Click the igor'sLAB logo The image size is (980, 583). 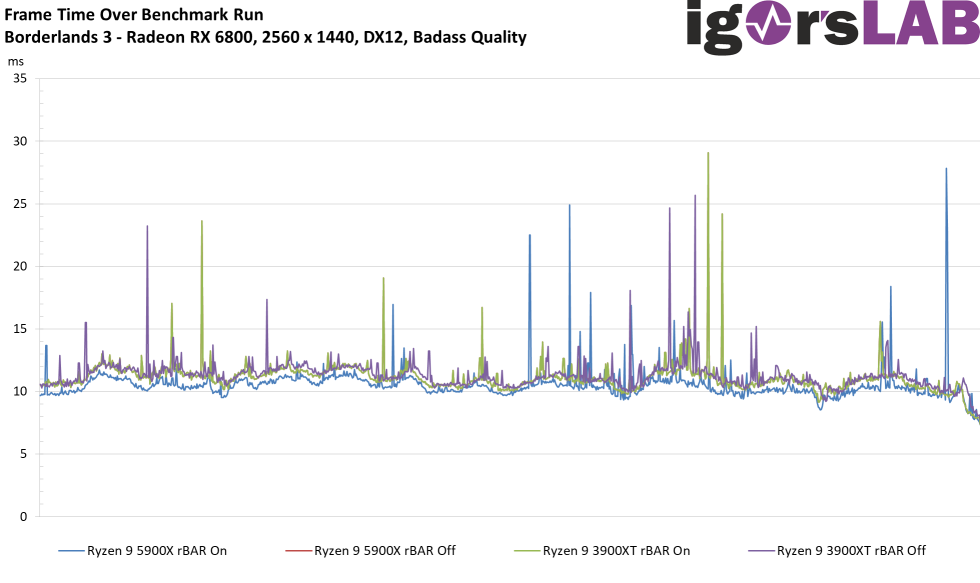pos(832,25)
